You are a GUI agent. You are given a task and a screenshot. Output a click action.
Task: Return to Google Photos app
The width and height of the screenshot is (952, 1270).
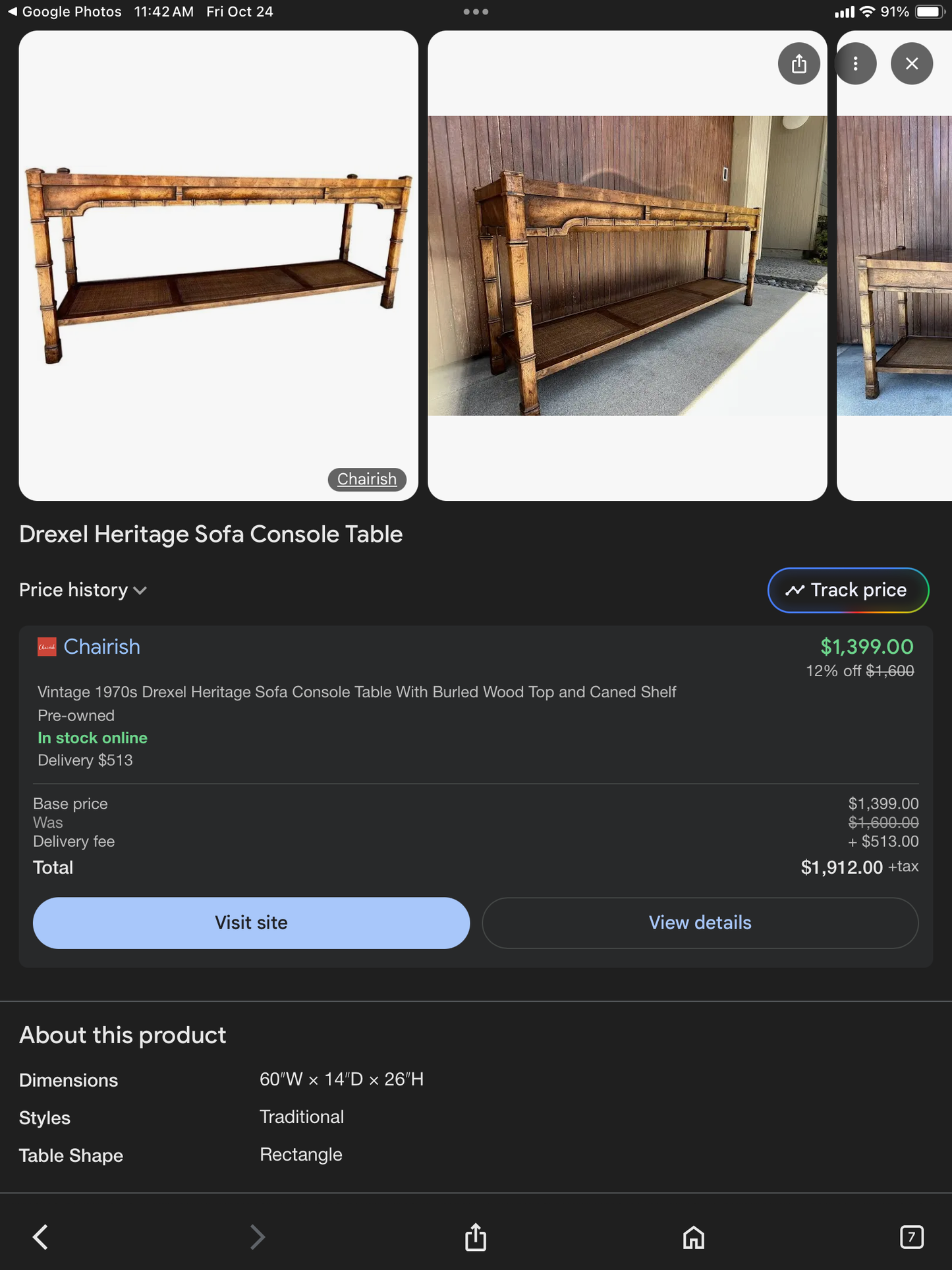point(65,12)
